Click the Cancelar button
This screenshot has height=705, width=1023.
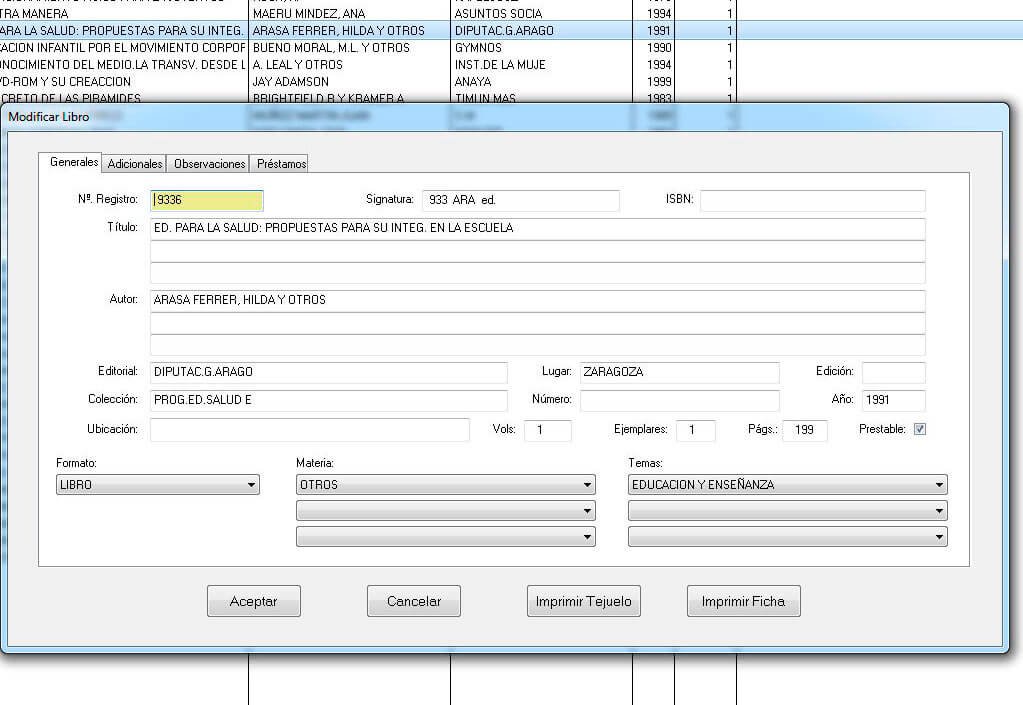pos(414,602)
